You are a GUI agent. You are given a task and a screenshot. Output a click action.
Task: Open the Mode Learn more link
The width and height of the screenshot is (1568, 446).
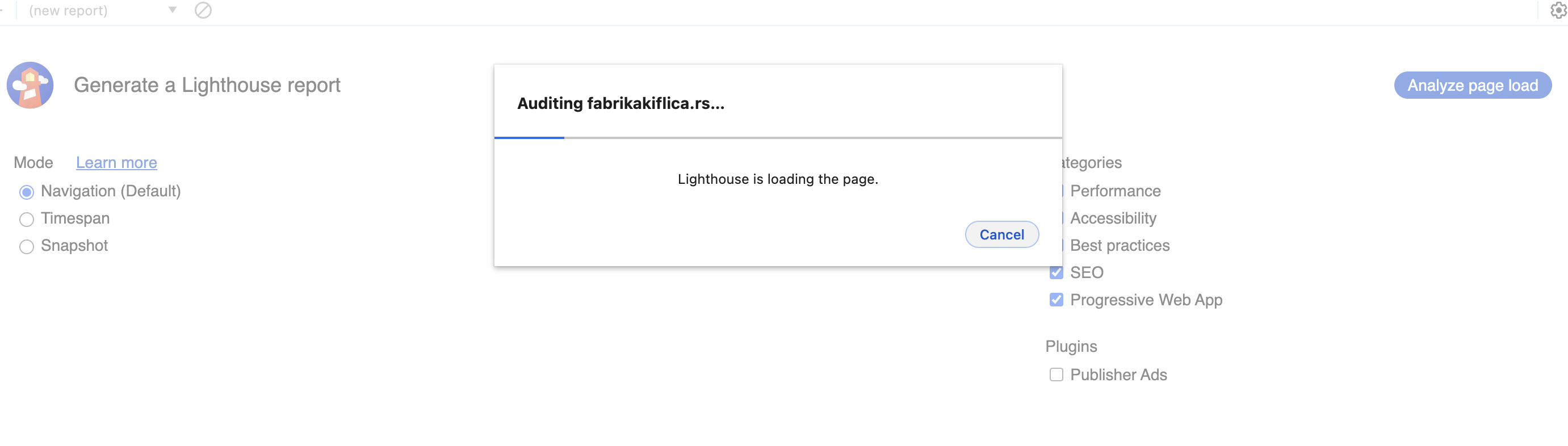point(116,162)
